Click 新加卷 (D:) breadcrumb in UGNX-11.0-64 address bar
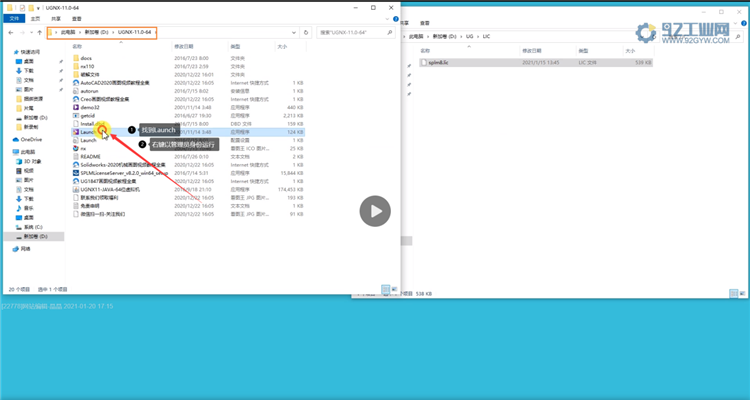Image resolution: width=750 pixels, height=400 pixels. pos(97,33)
